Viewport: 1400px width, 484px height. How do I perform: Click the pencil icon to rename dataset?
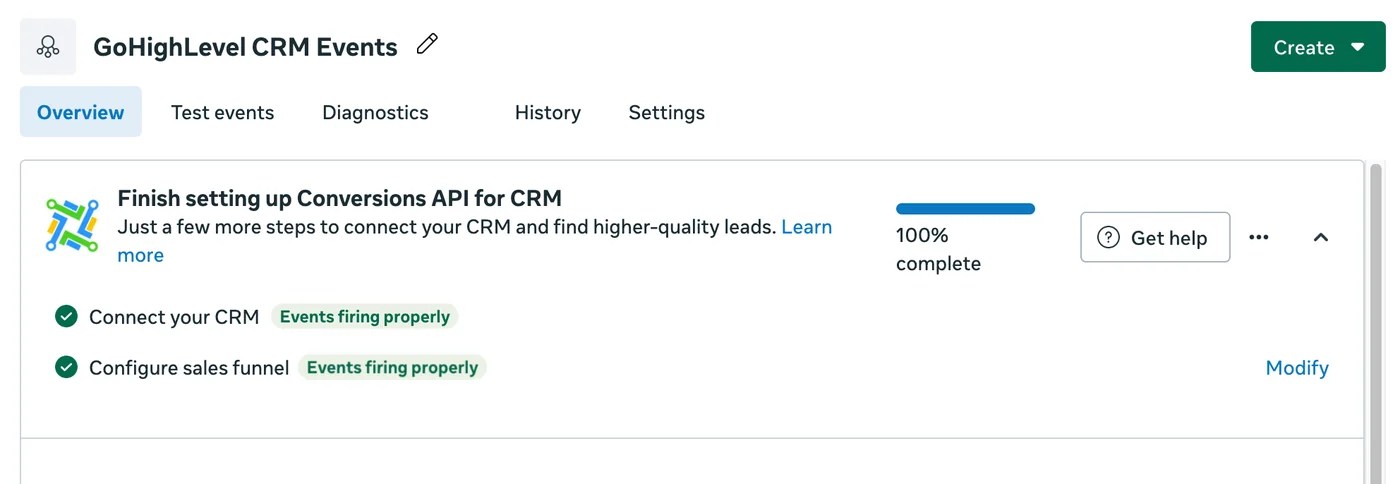[427, 45]
